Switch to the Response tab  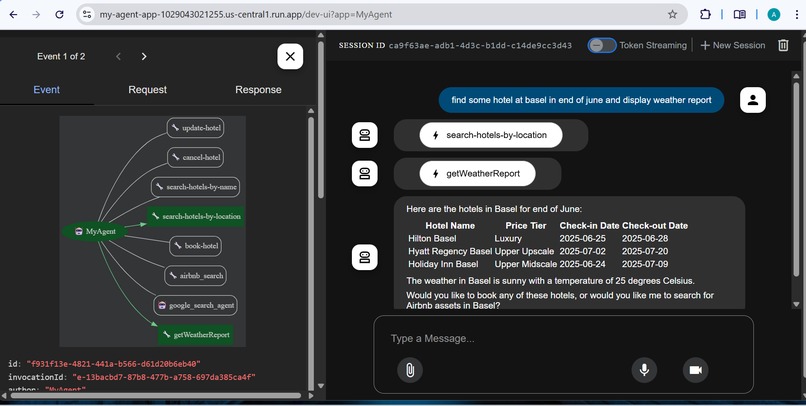pos(258,89)
